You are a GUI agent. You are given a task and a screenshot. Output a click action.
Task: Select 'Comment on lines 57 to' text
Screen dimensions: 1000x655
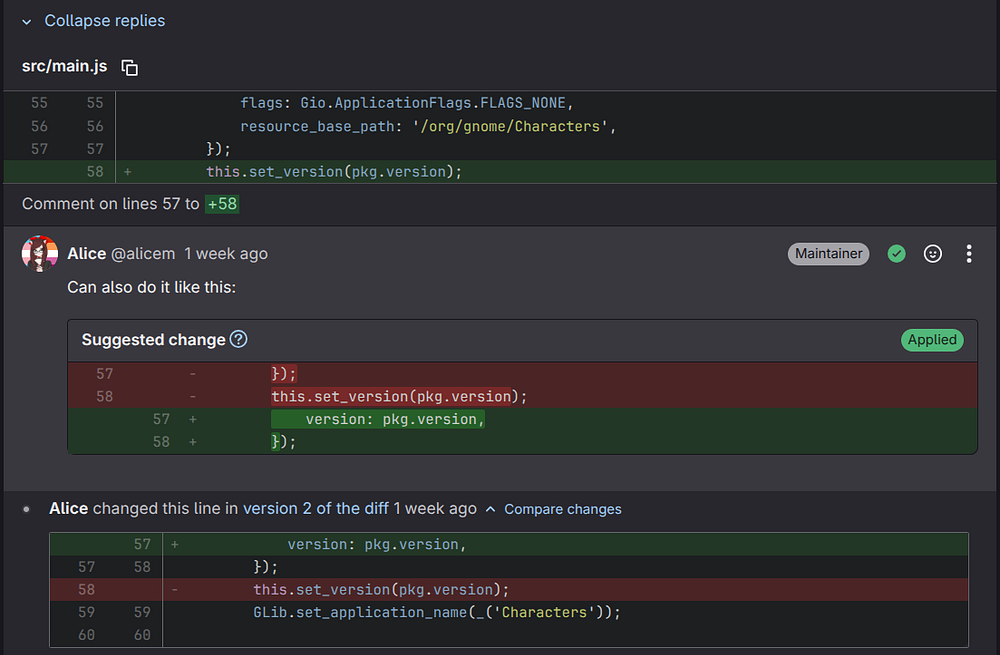click(x=110, y=204)
